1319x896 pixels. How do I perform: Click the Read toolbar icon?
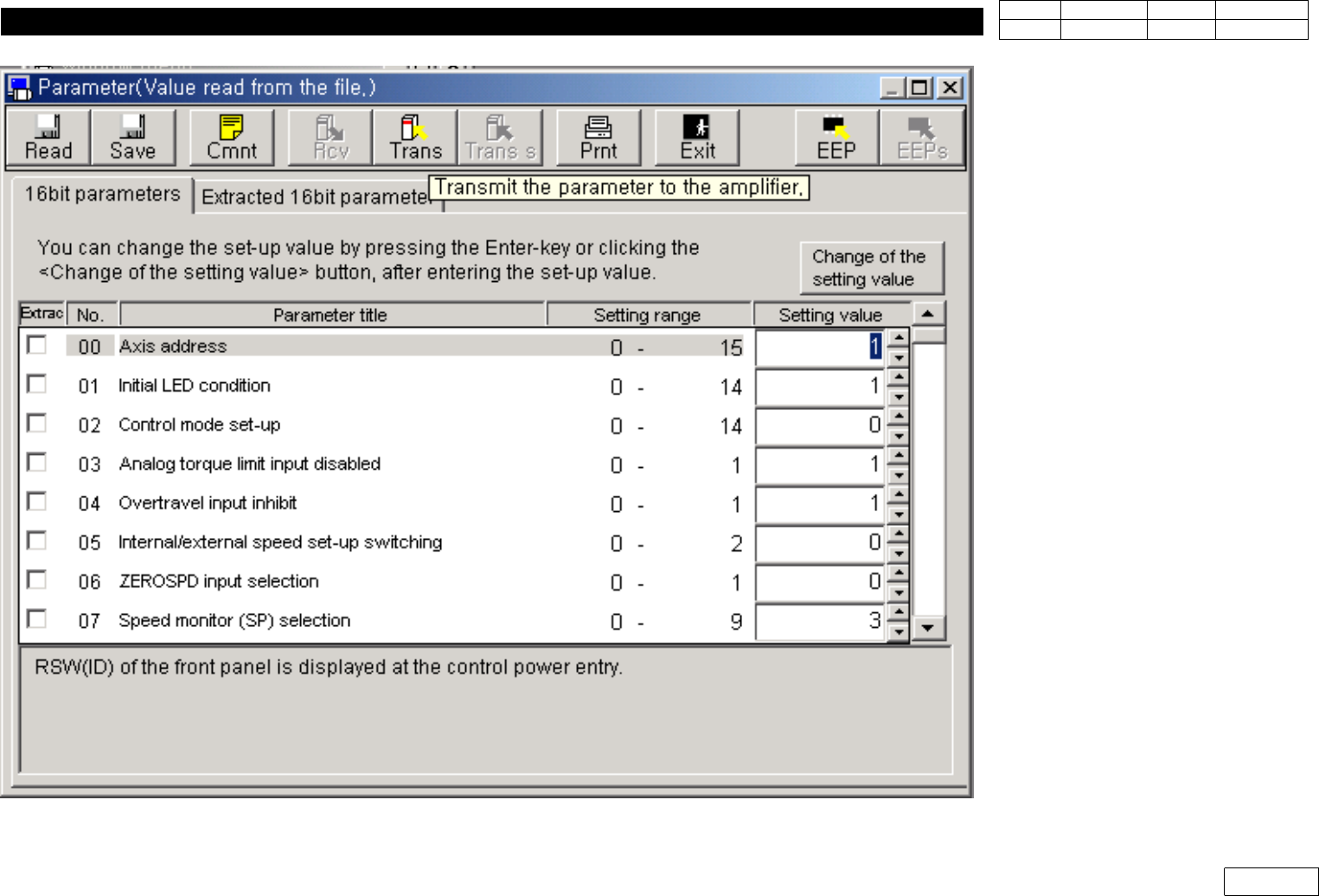(48, 137)
